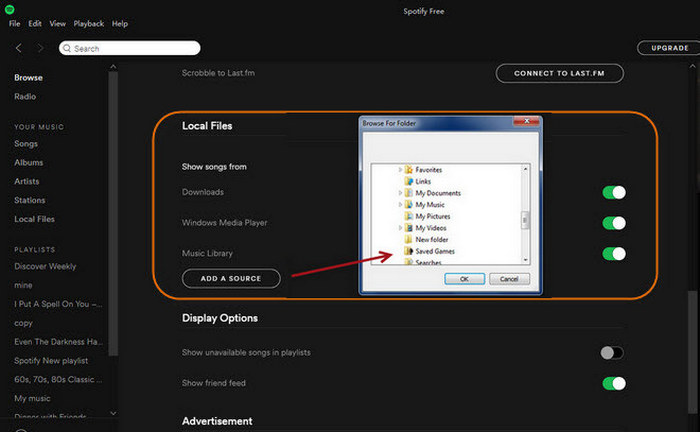Viewport: 700px width, 432px height.
Task: Expand the My Documents tree node
Action: [x=400, y=193]
